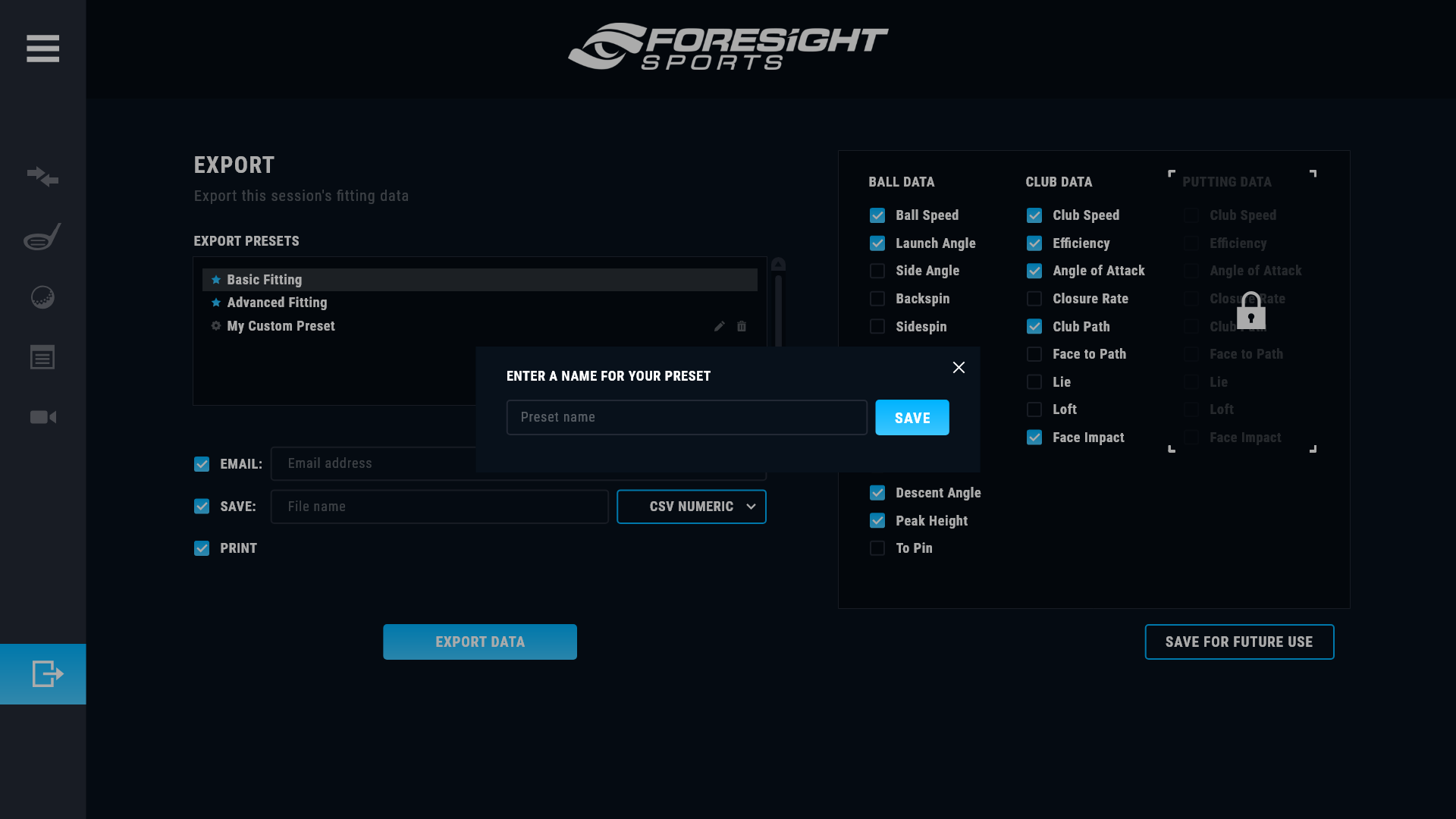Screen dimensions: 1456x819
Task: Open the video camera sidebar icon
Action: pyautogui.click(x=42, y=417)
